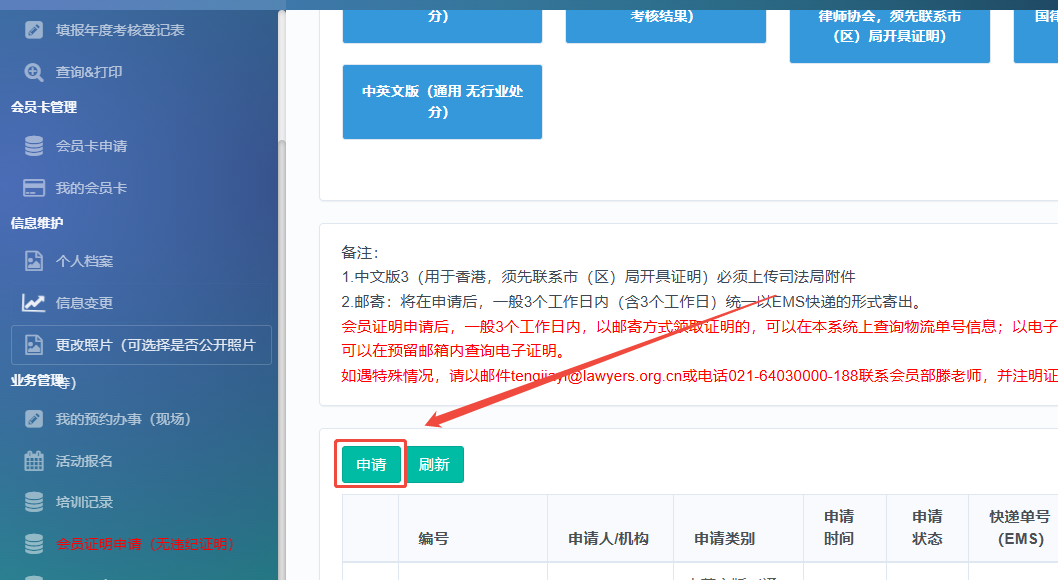The height and width of the screenshot is (580, 1058).
Task: Click the note line starting 1.中文版3
Action: click(598, 277)
